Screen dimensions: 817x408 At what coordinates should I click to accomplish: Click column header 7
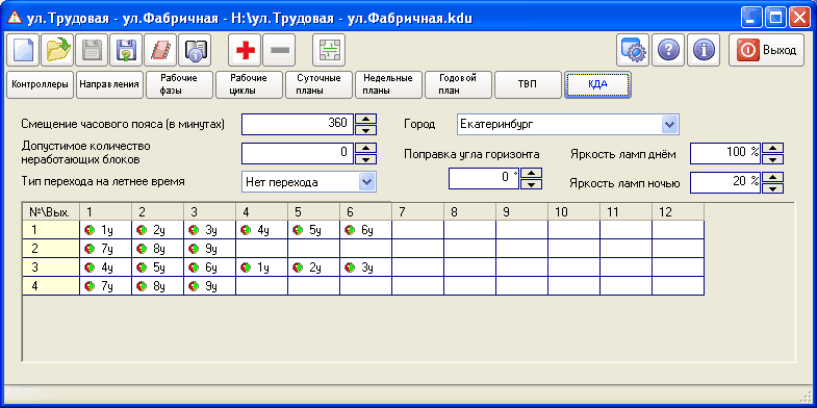click(418, 212)
